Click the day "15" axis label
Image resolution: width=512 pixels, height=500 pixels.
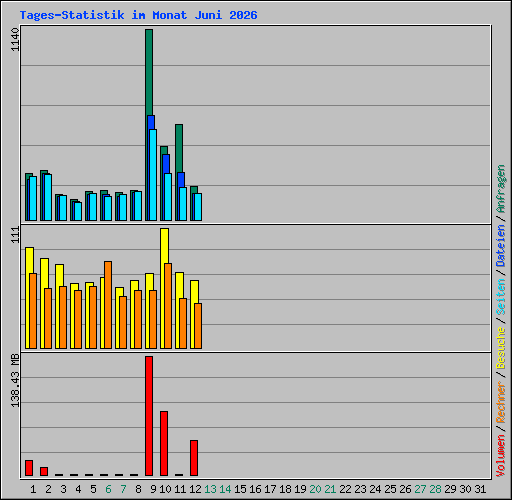(240, 489)
